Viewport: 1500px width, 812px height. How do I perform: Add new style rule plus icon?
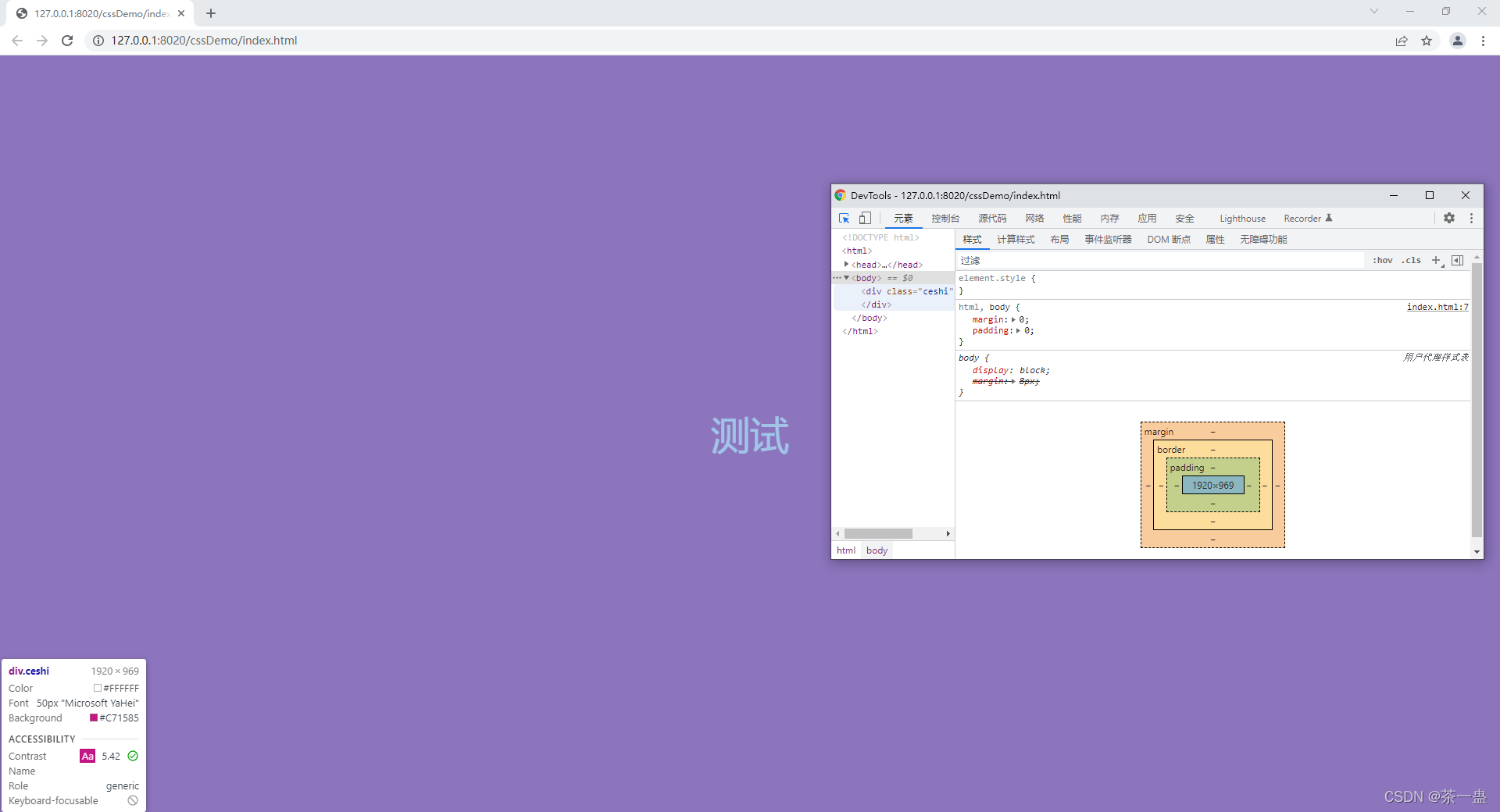coord(1436,261)
